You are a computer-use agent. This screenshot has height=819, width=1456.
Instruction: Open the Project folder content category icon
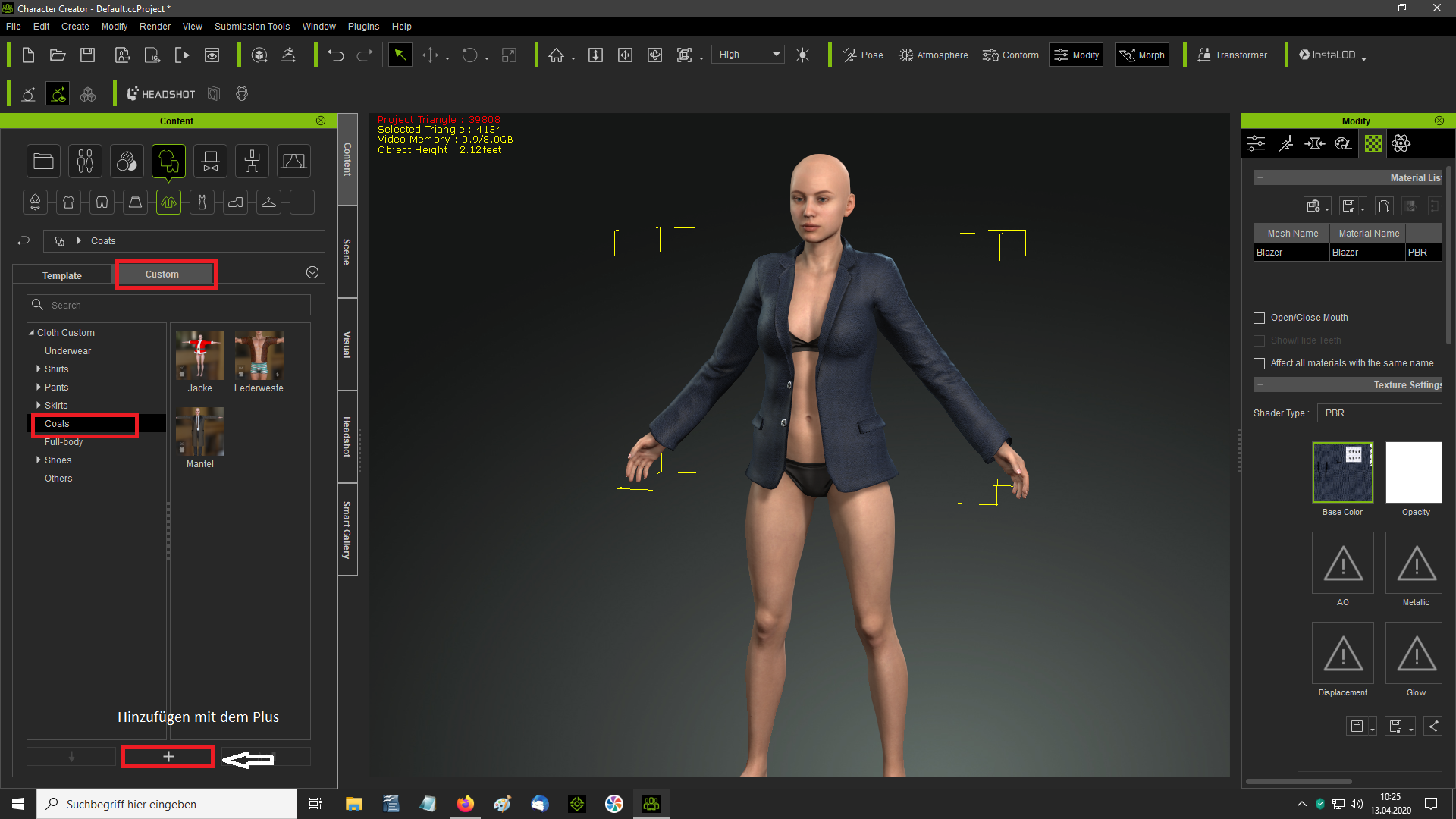[43, 161]
